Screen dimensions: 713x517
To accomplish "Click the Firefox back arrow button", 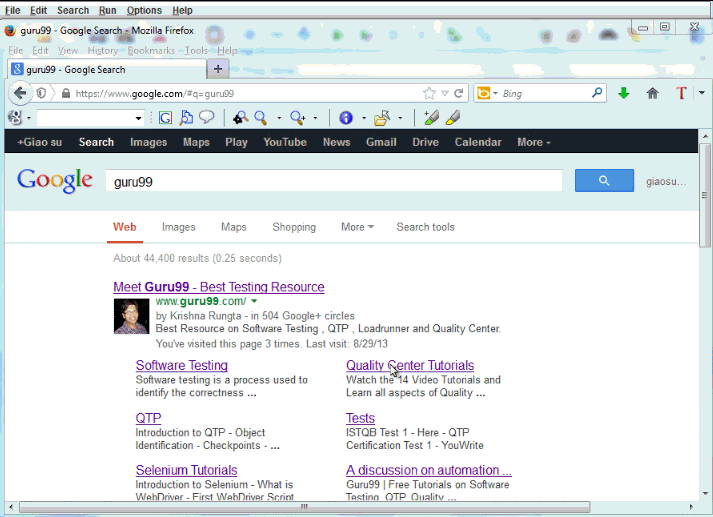I will click(20, 93).
